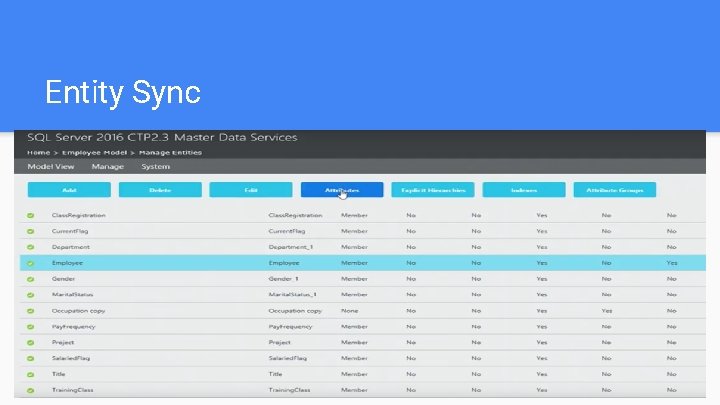This screenshot has width=720, height=405.
Task: Open the Model View menu
Action: coord(51,167)
